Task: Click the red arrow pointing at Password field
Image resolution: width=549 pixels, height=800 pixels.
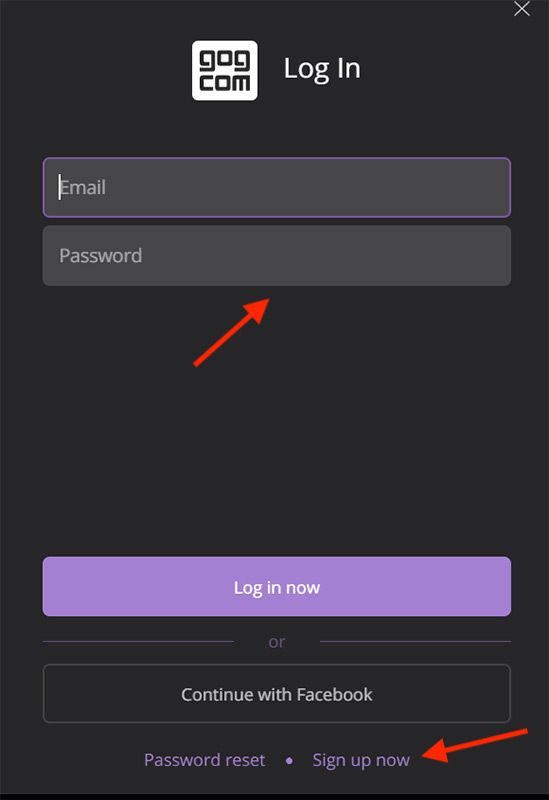Action: (x=232, y=332)
